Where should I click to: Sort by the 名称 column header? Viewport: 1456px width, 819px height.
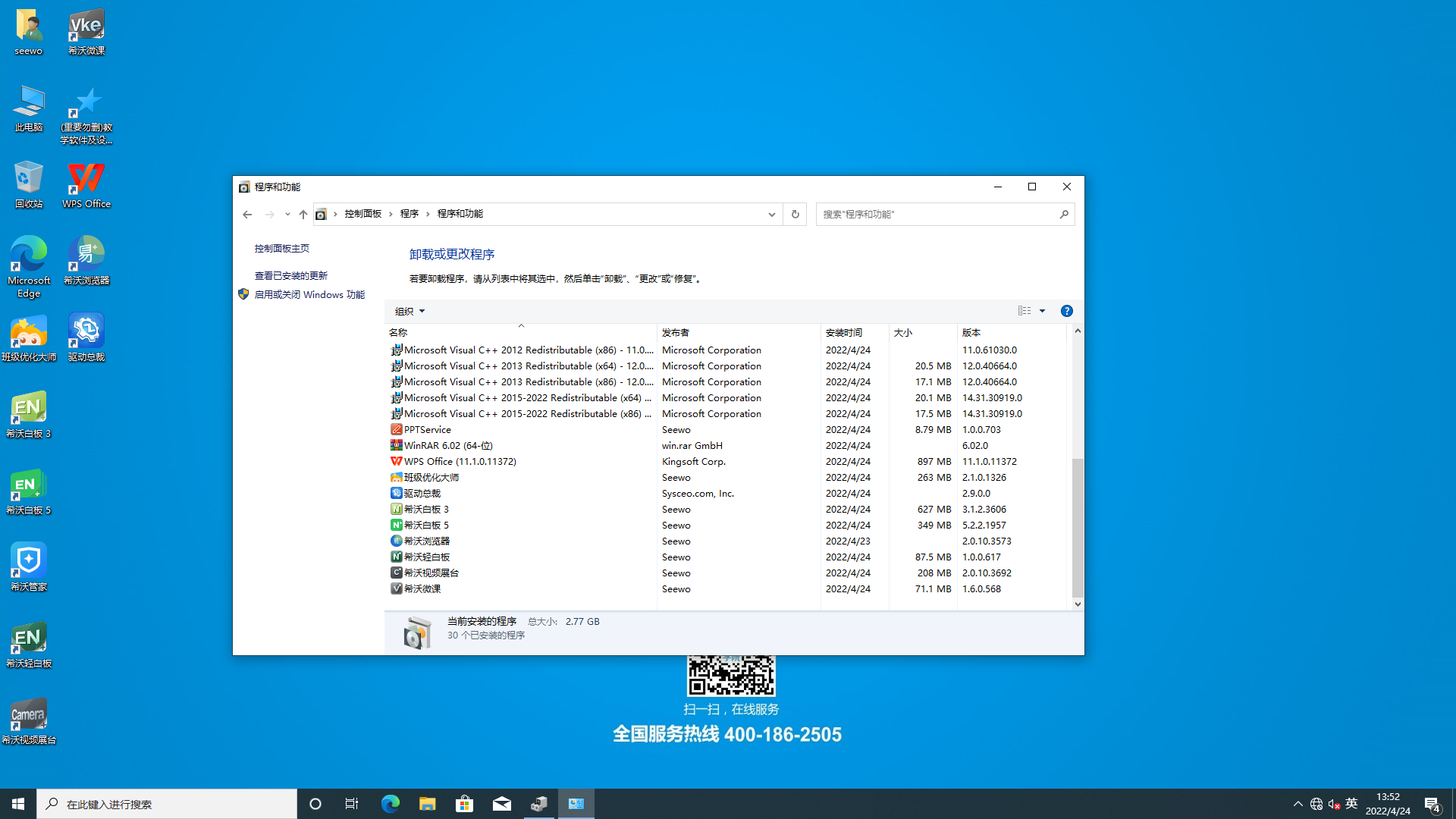click(x=521, y=333)
